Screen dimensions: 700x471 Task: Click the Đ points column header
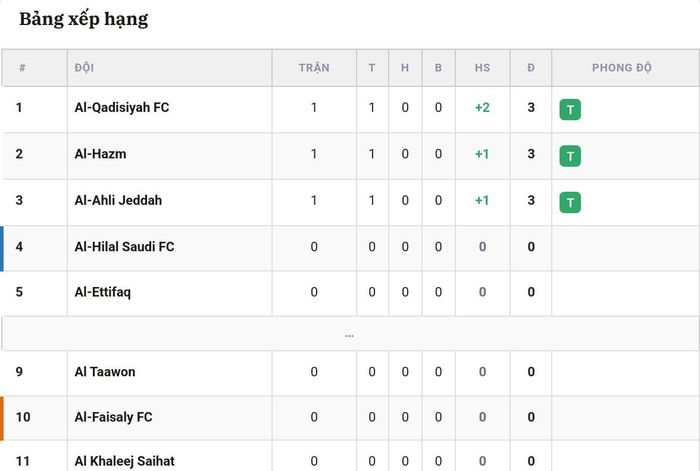pos(531,68)
